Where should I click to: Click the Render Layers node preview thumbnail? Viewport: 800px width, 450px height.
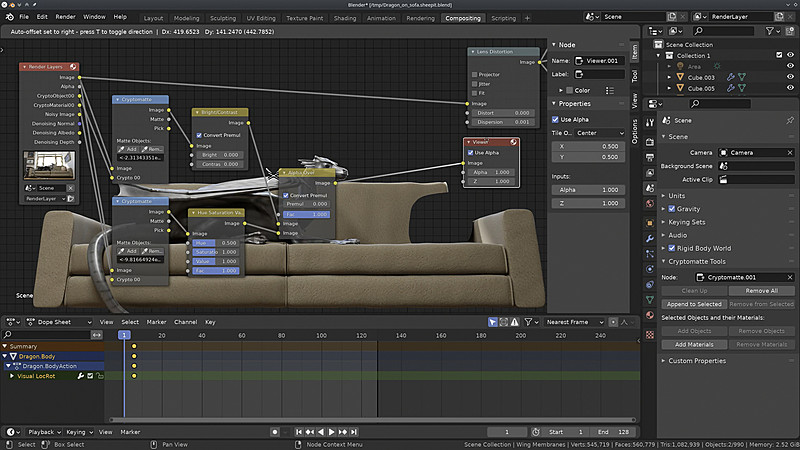(49, 165)
